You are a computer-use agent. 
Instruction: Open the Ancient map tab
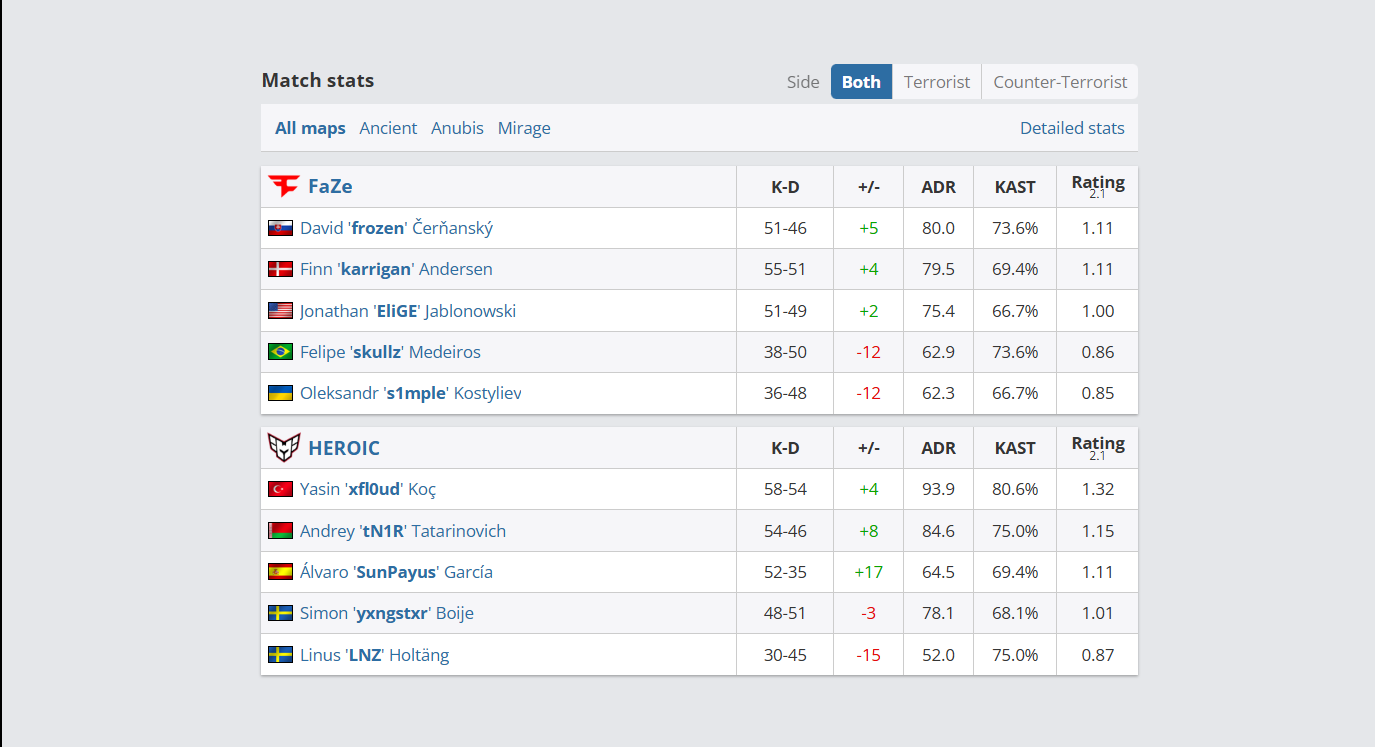tap(388, 128)
